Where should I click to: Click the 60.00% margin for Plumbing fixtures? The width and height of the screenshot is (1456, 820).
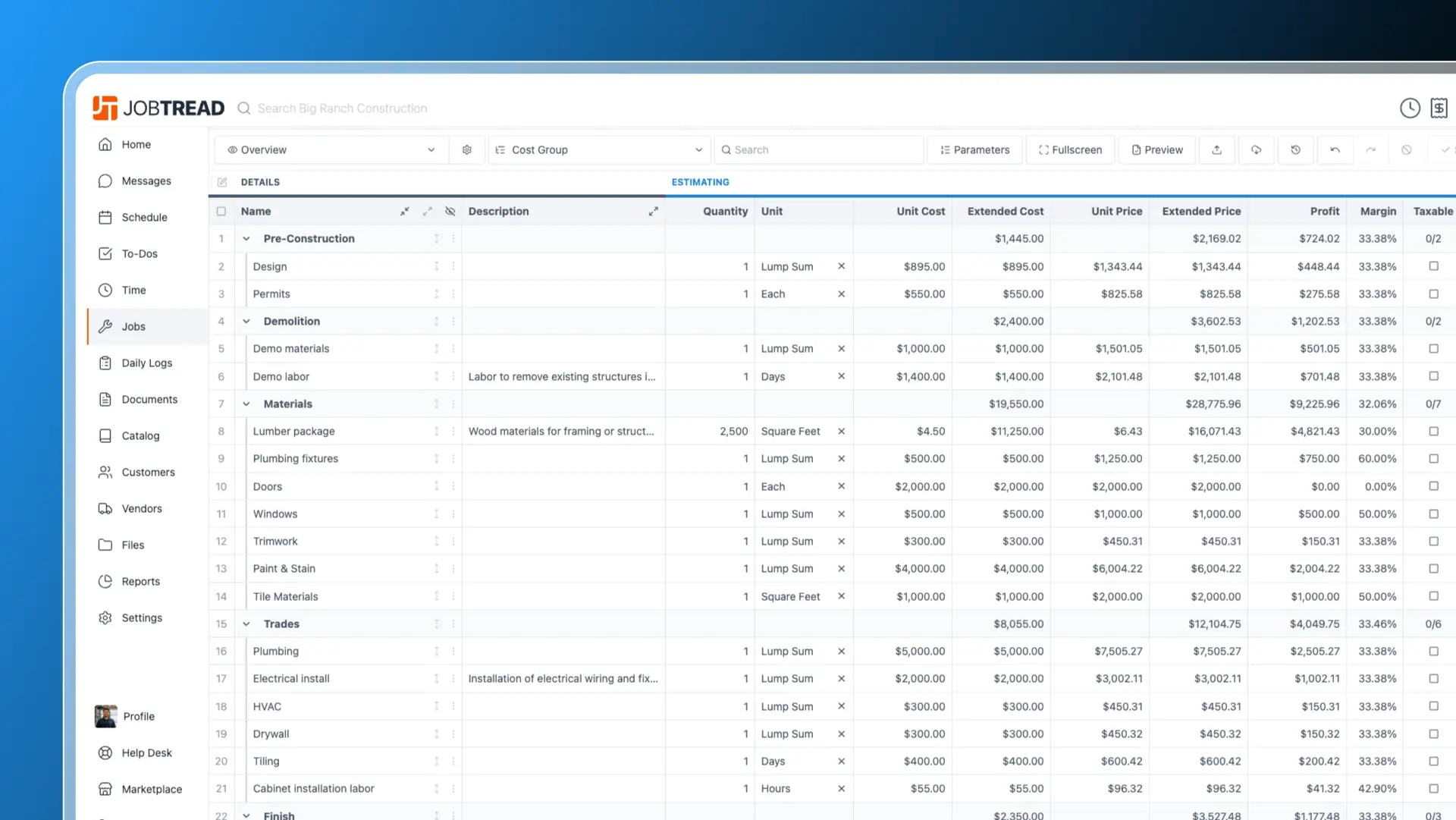pos(1377,459)
